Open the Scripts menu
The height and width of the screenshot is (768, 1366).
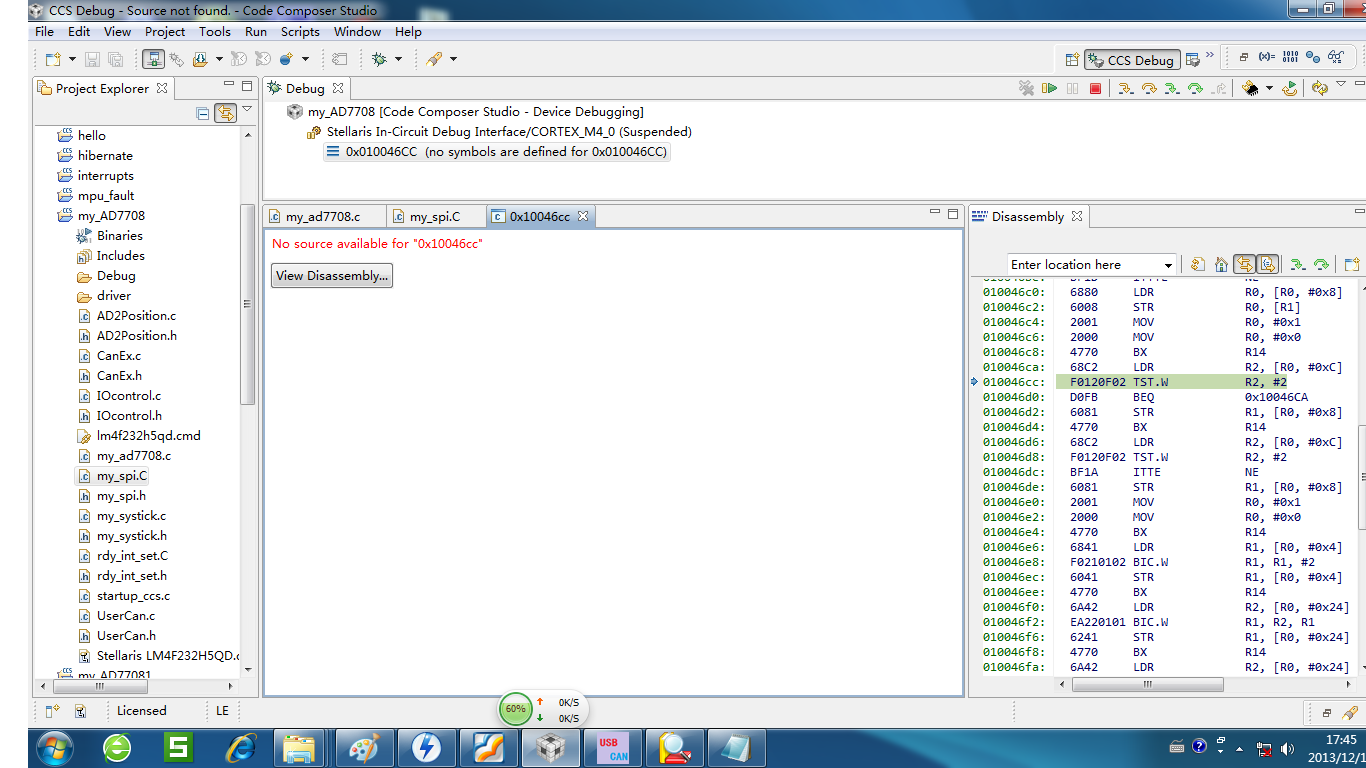[x=300, y=32]
